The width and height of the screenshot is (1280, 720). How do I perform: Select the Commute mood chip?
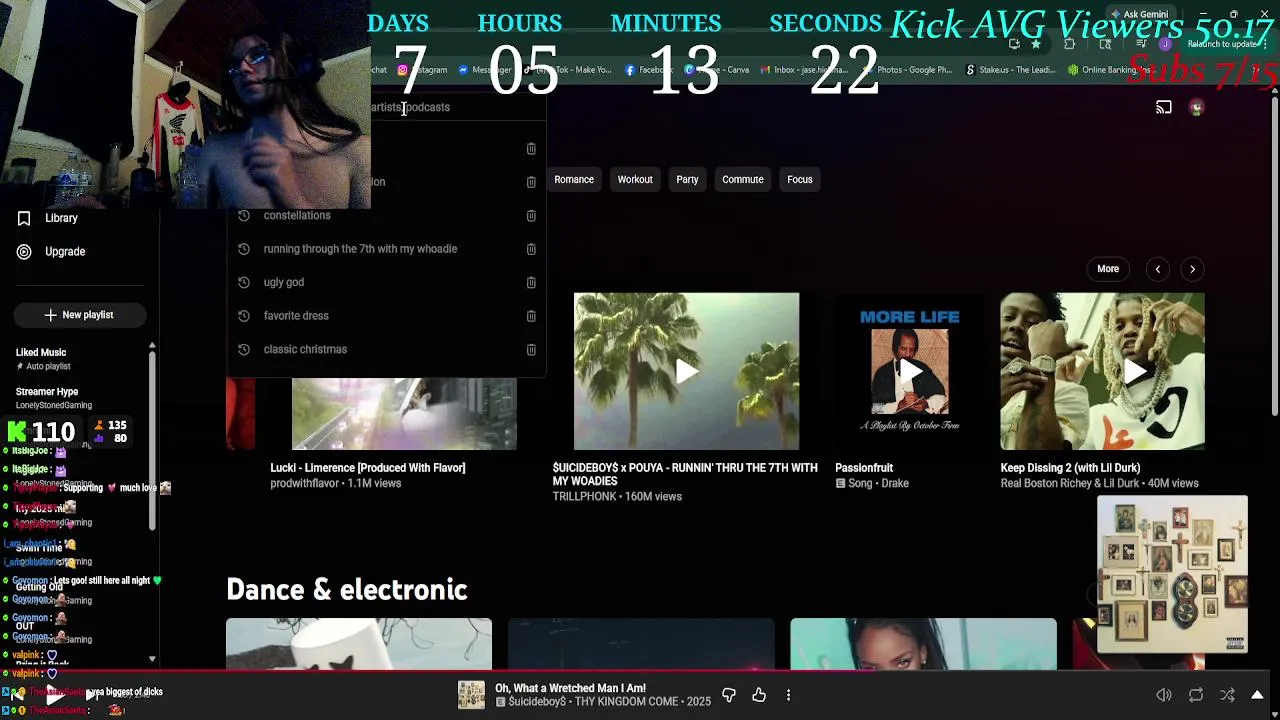coord(743,180)
